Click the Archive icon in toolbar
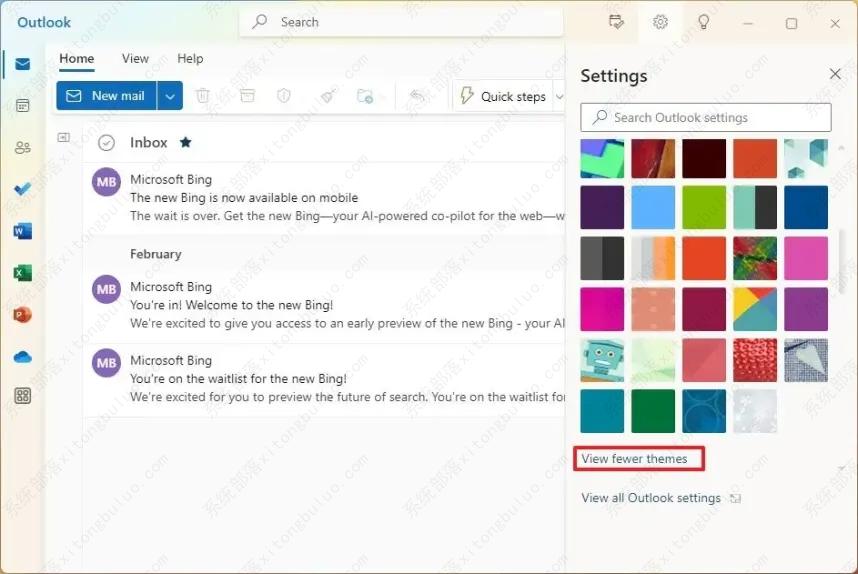This screenshot has height=574, width=858. [x=247, y=96]
